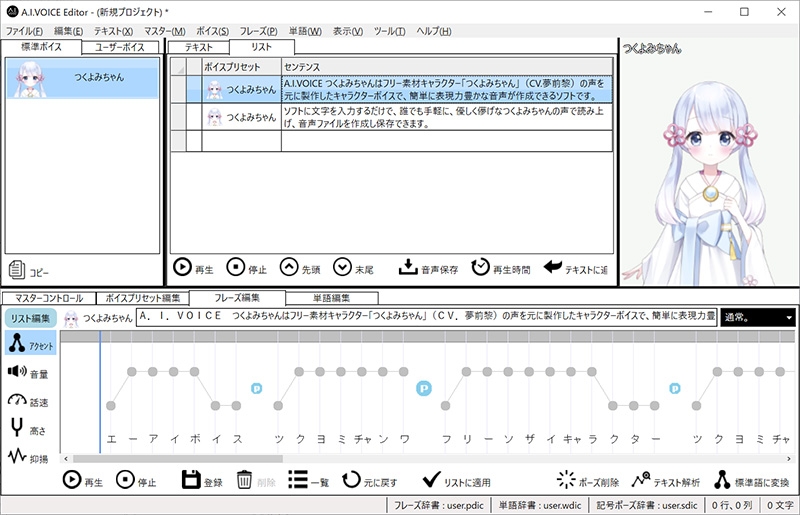Jump to the last row (末尾)
Screen dimensions: 800x515
pos(353,267)
